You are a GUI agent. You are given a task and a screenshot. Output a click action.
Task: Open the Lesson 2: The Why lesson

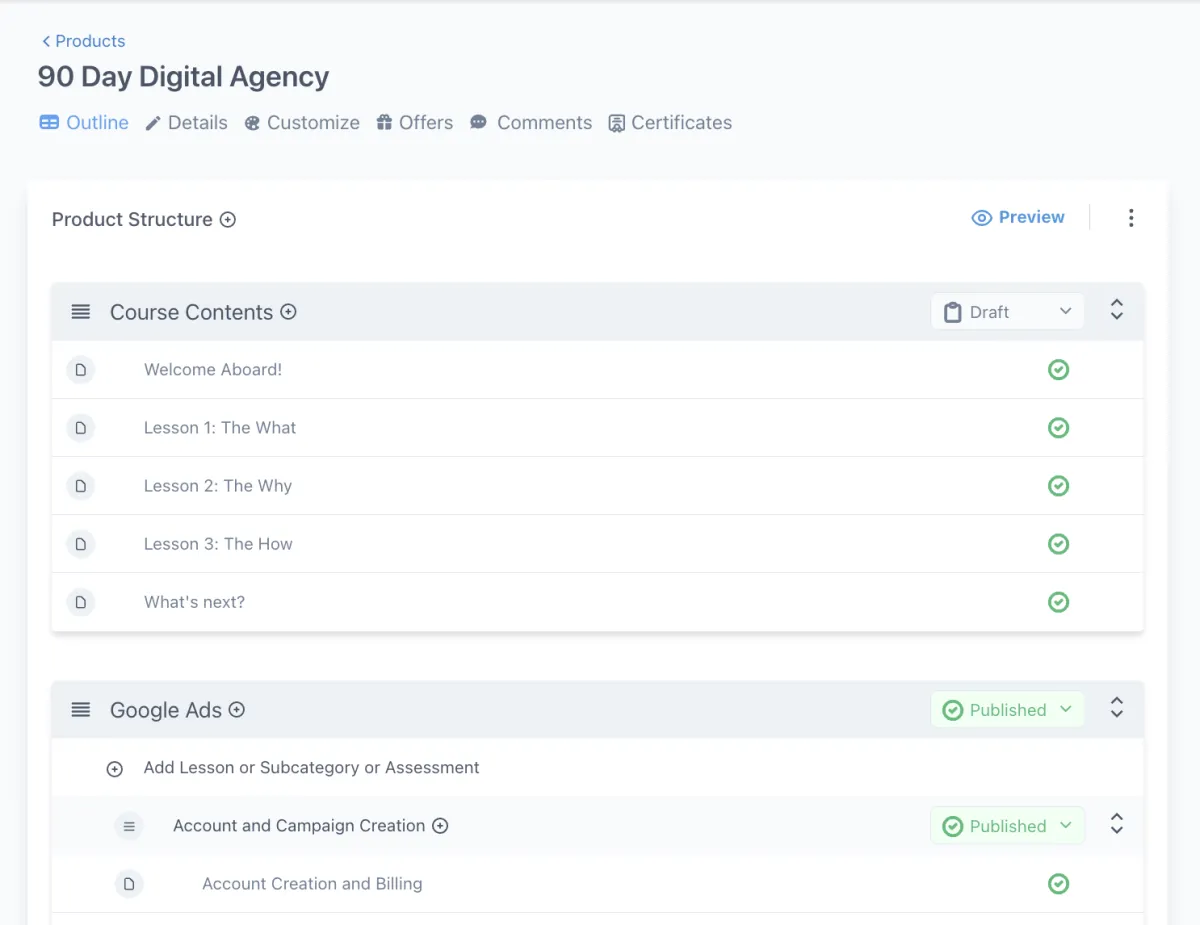tap(218, 486)
